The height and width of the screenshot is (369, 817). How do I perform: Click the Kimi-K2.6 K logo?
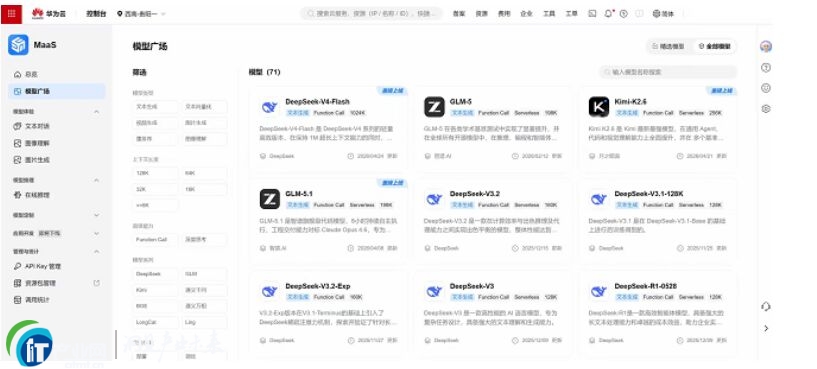click(x=599, y=107)
